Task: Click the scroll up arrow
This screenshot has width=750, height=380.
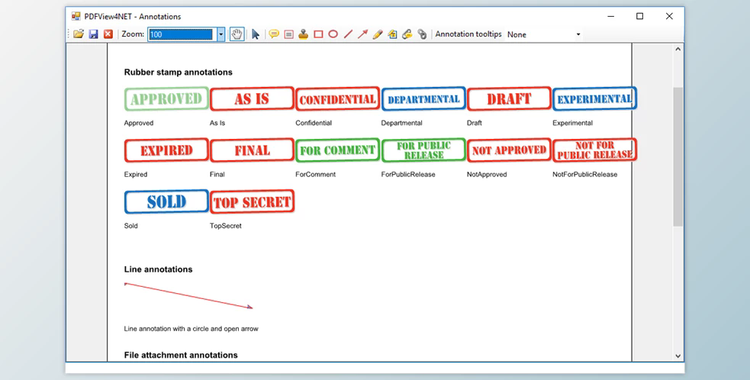Action: point(678,49)
